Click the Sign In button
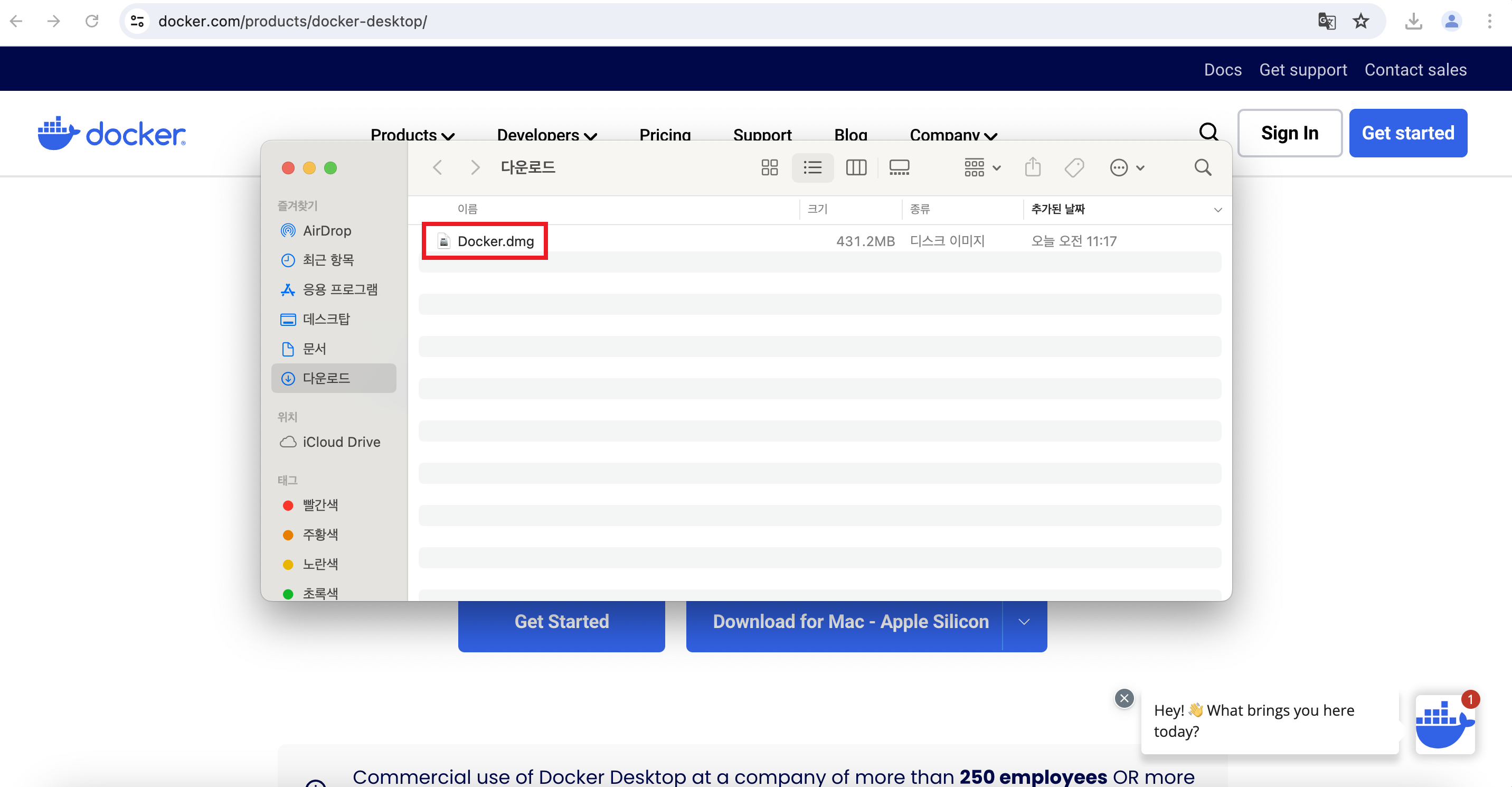The height and width of the screenshot is (787, 1512). point(1289,133)
